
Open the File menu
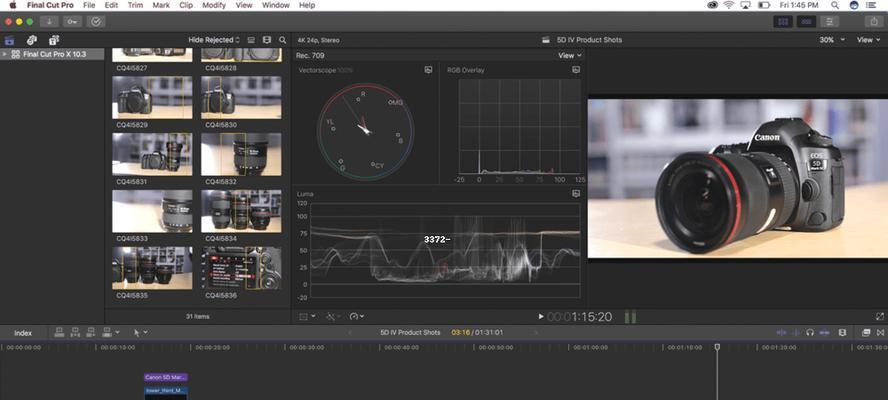click(89, 5)
